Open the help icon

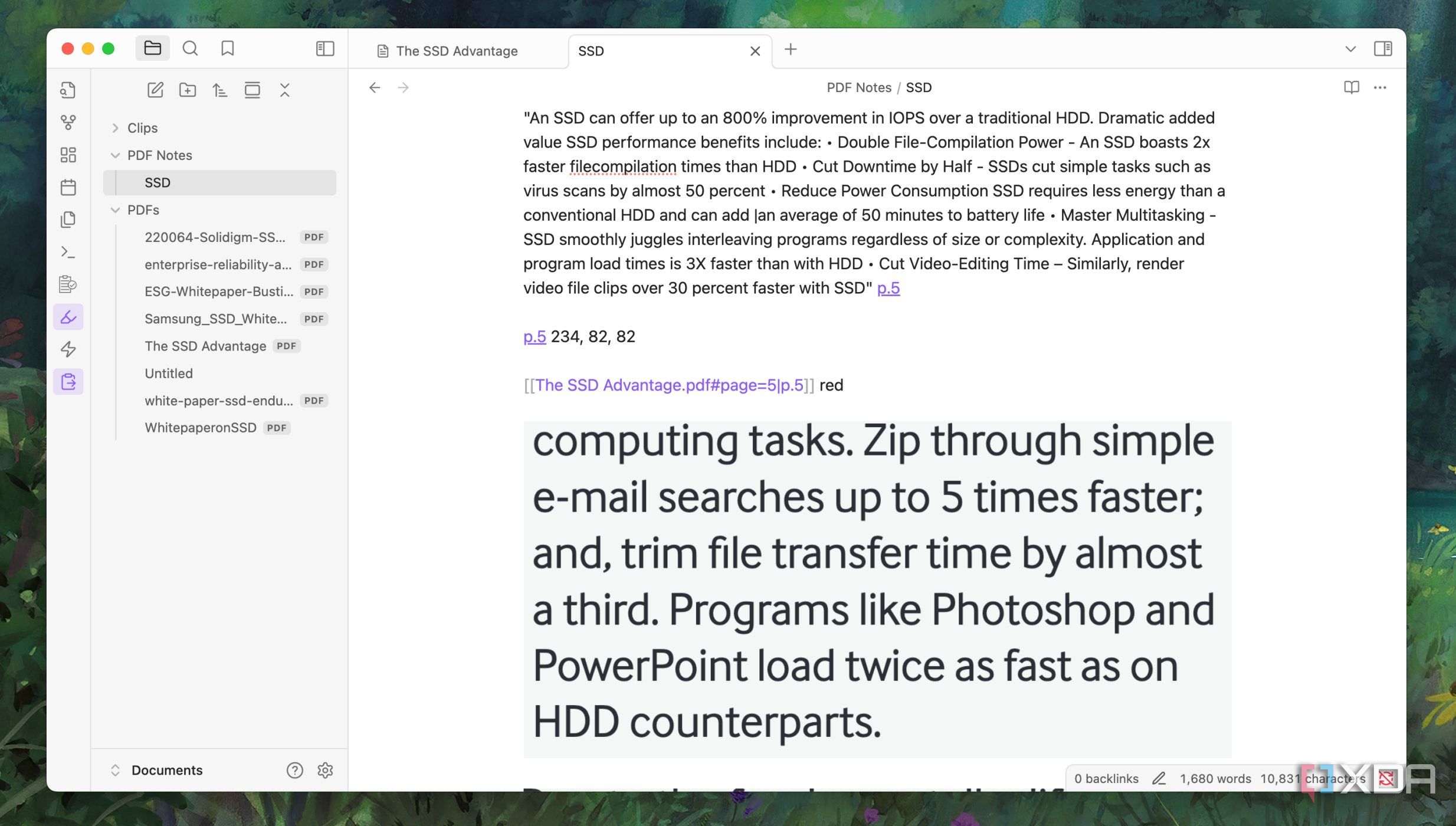[294, 770]
